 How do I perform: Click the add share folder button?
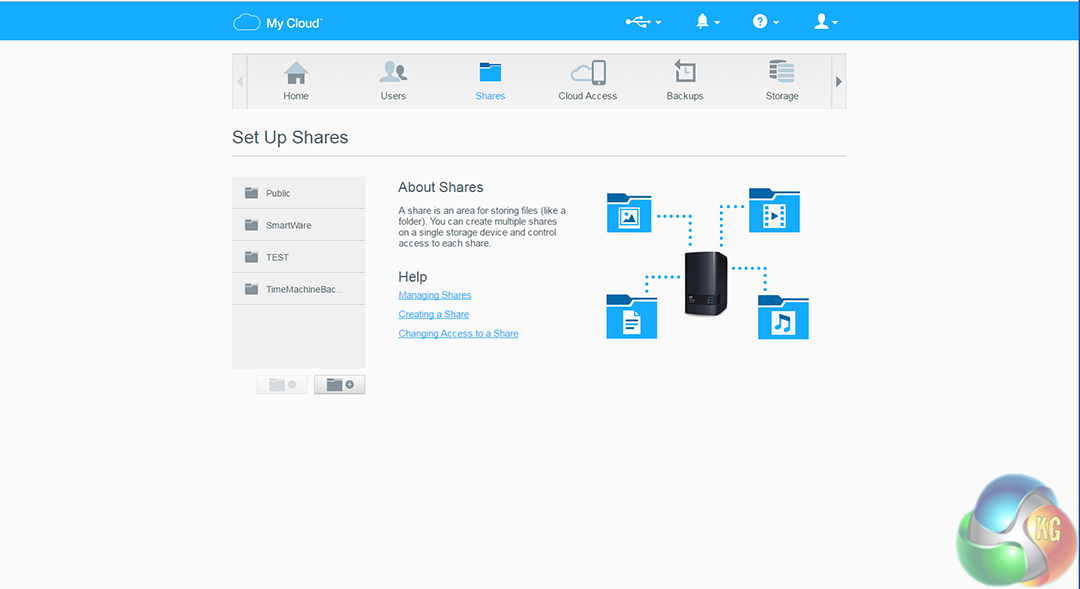pyautogui.click(x=340, y=385)
